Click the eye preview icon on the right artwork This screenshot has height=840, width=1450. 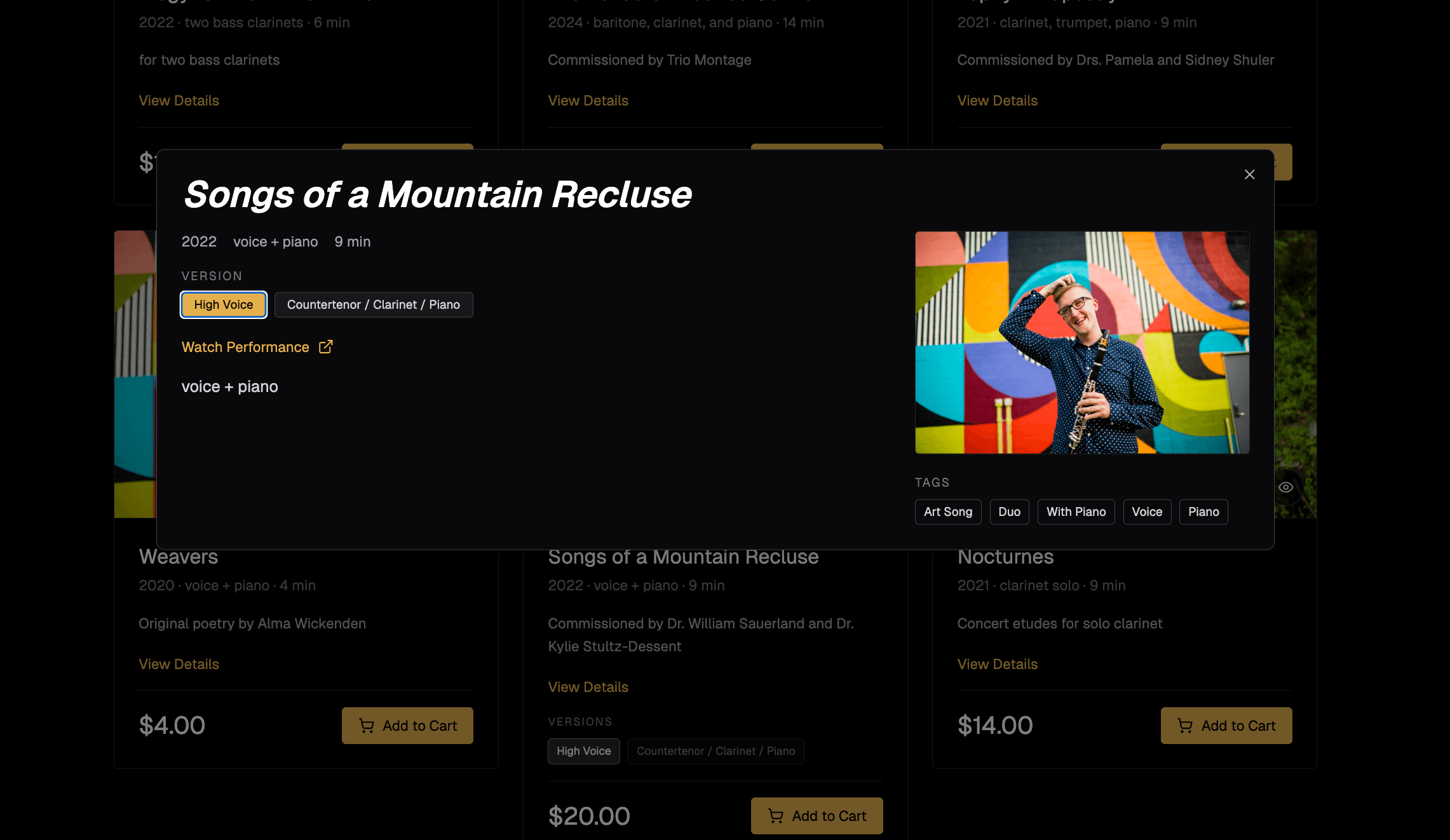(1286, 487)
